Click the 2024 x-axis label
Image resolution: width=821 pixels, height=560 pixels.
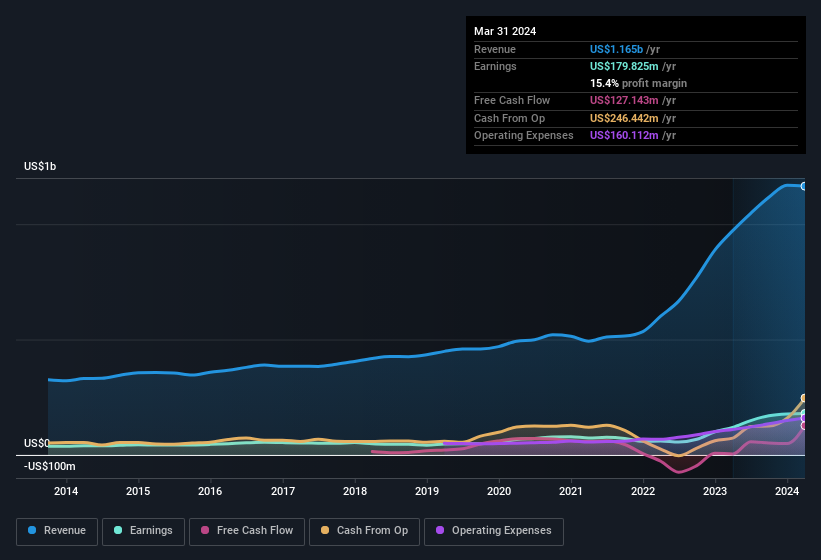[x=787, y=491]
